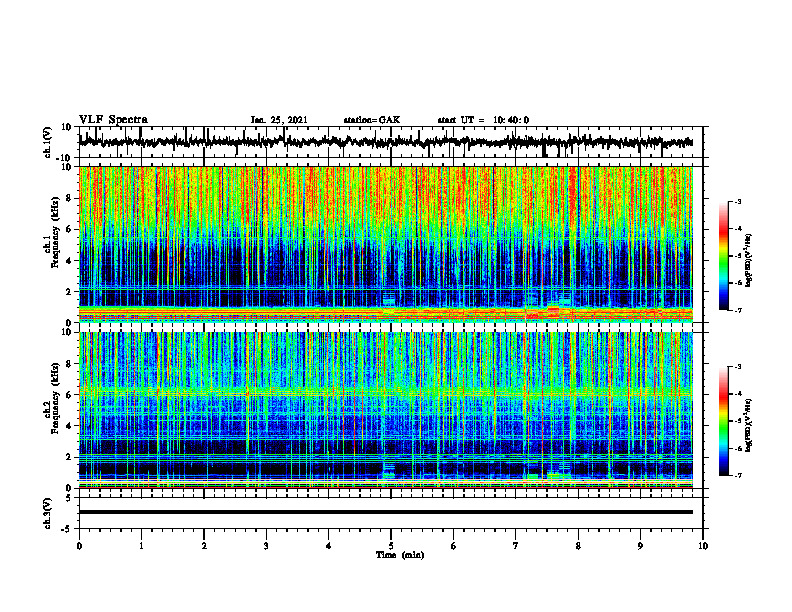The image size is (792, 612).
Task: Click the ch.2 "Frequency (kHz)" axis label
Action: point(55,398)
